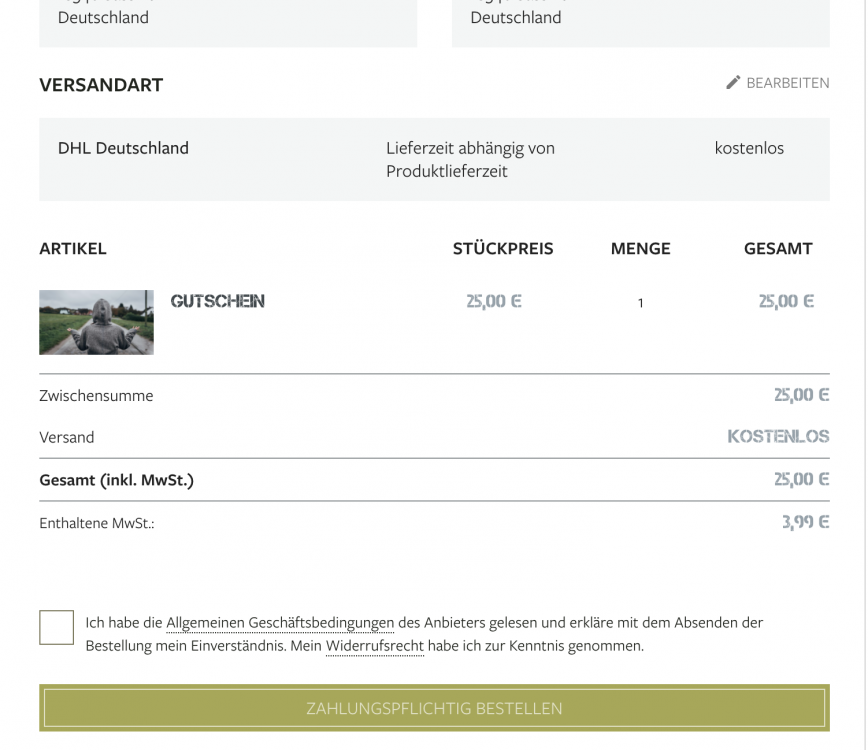Click the ARTIKEL column header
Screen dimensions: 868x750
pos(73,248)
